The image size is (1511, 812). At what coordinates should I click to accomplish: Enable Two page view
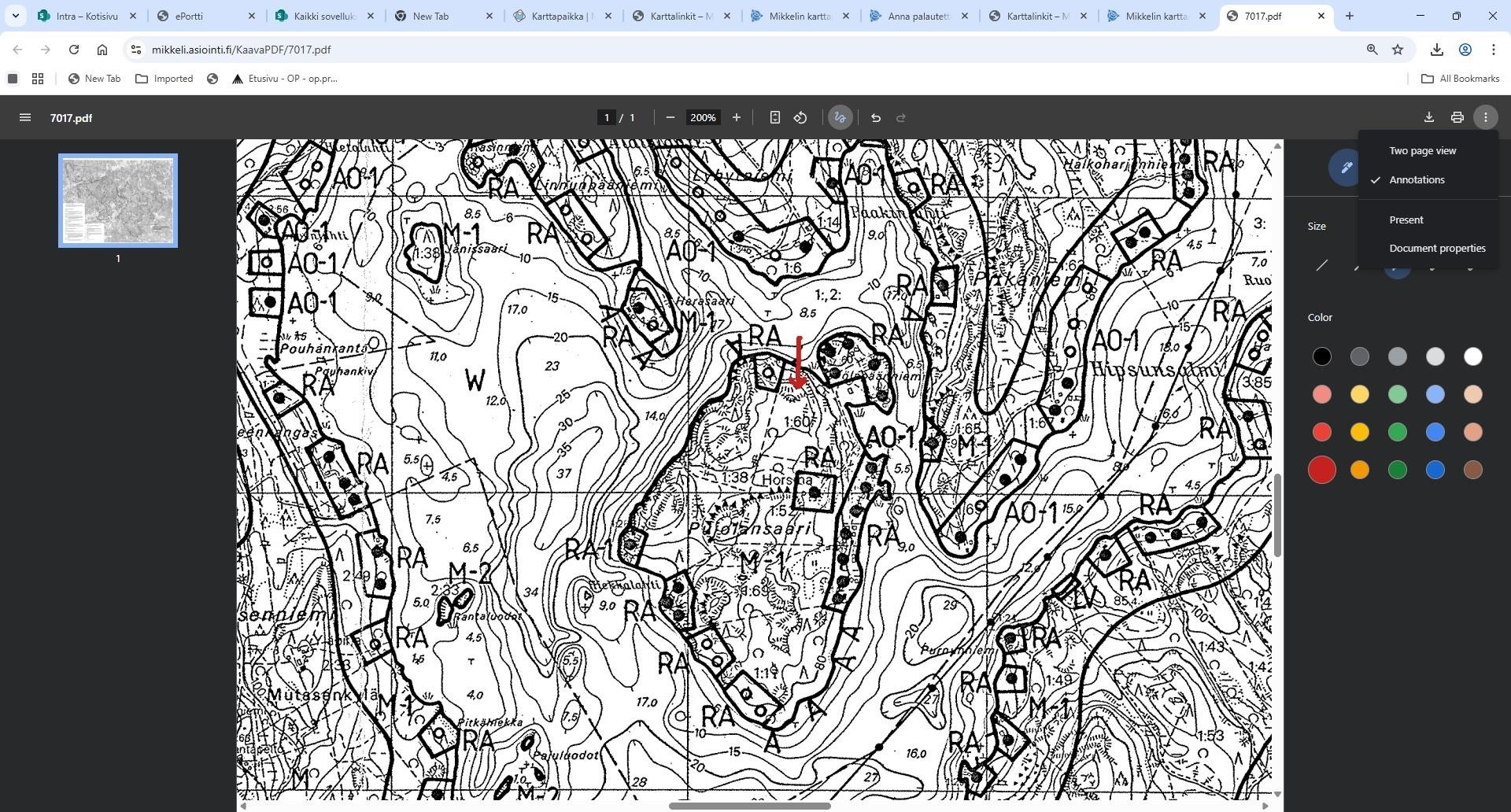(x=1428, y=150)
